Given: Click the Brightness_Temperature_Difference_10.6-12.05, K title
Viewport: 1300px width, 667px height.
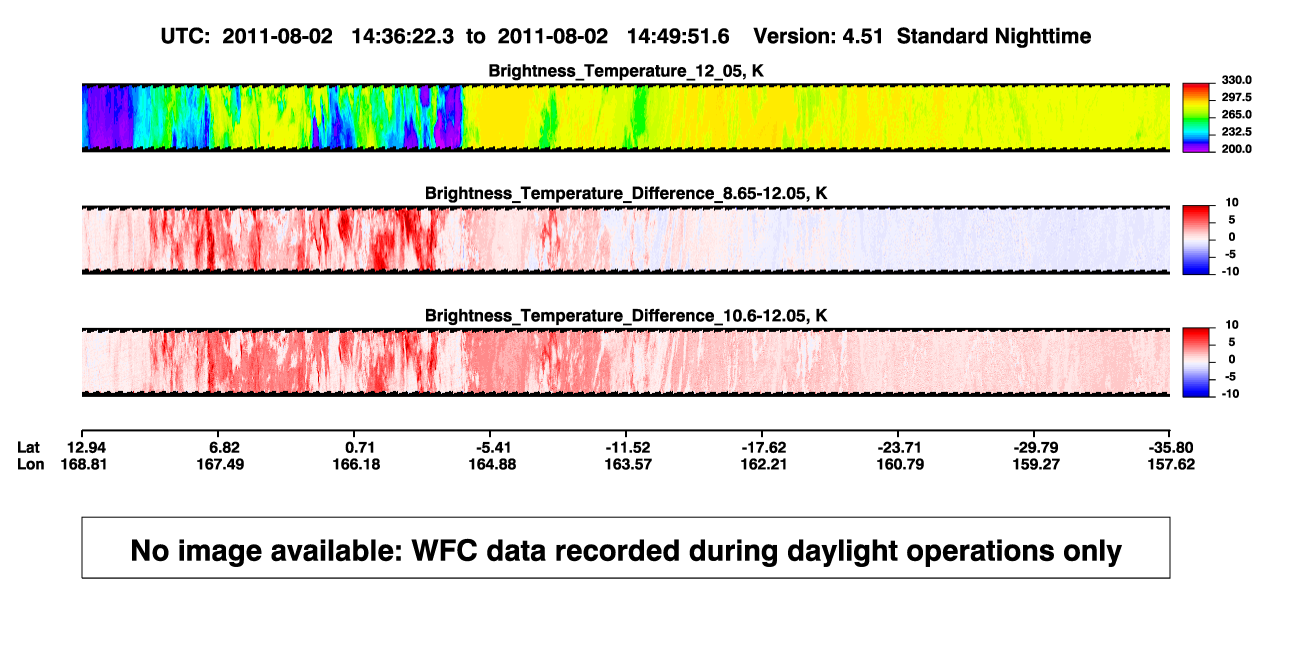Looking at the screenshot, I should (626, 317).
